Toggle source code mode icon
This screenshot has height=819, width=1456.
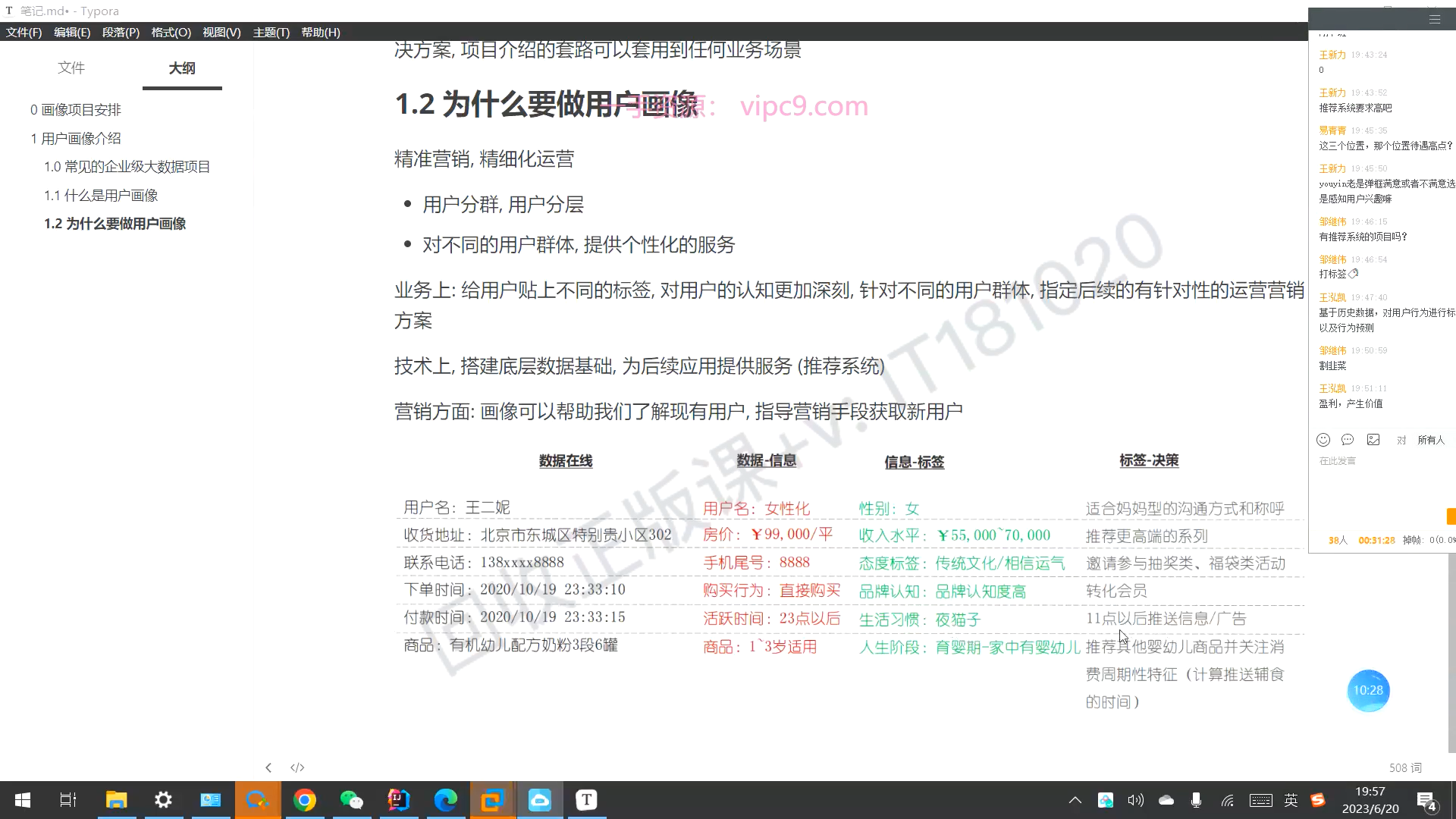coord(297,767)
